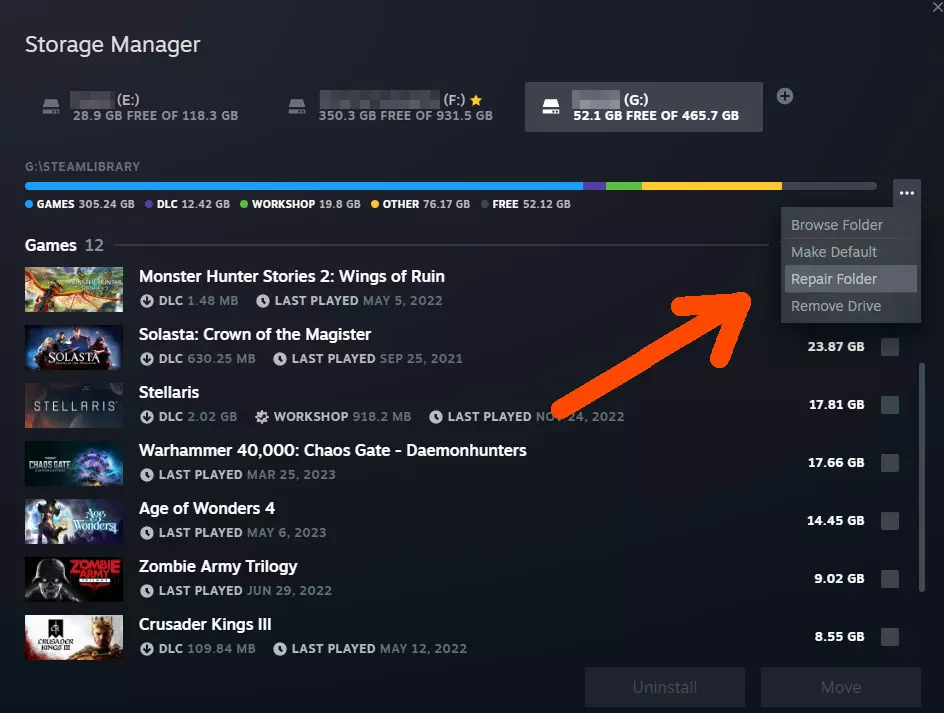
Task: Click the Move button
Action: coord(840,687)
